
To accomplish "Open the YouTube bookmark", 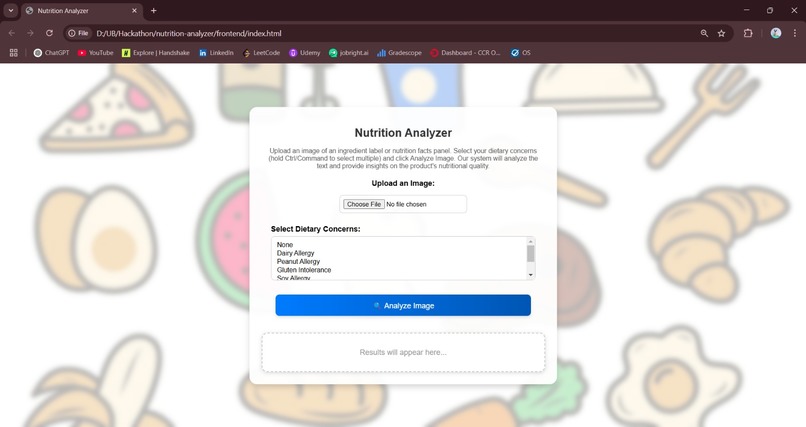I will click(96, 52).
